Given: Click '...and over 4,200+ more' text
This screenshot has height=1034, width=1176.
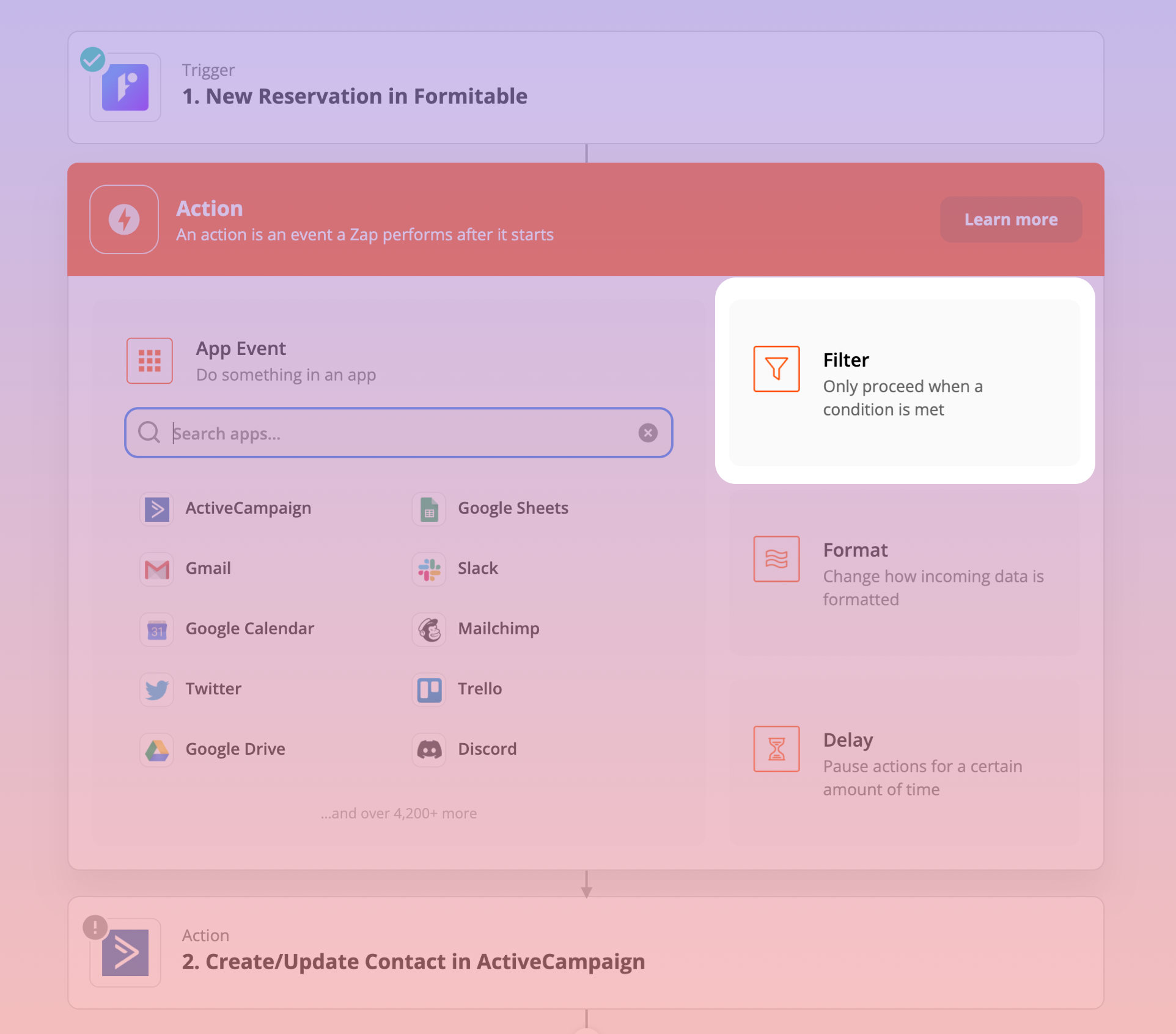Looking at the screenshot, I should 399,813.
